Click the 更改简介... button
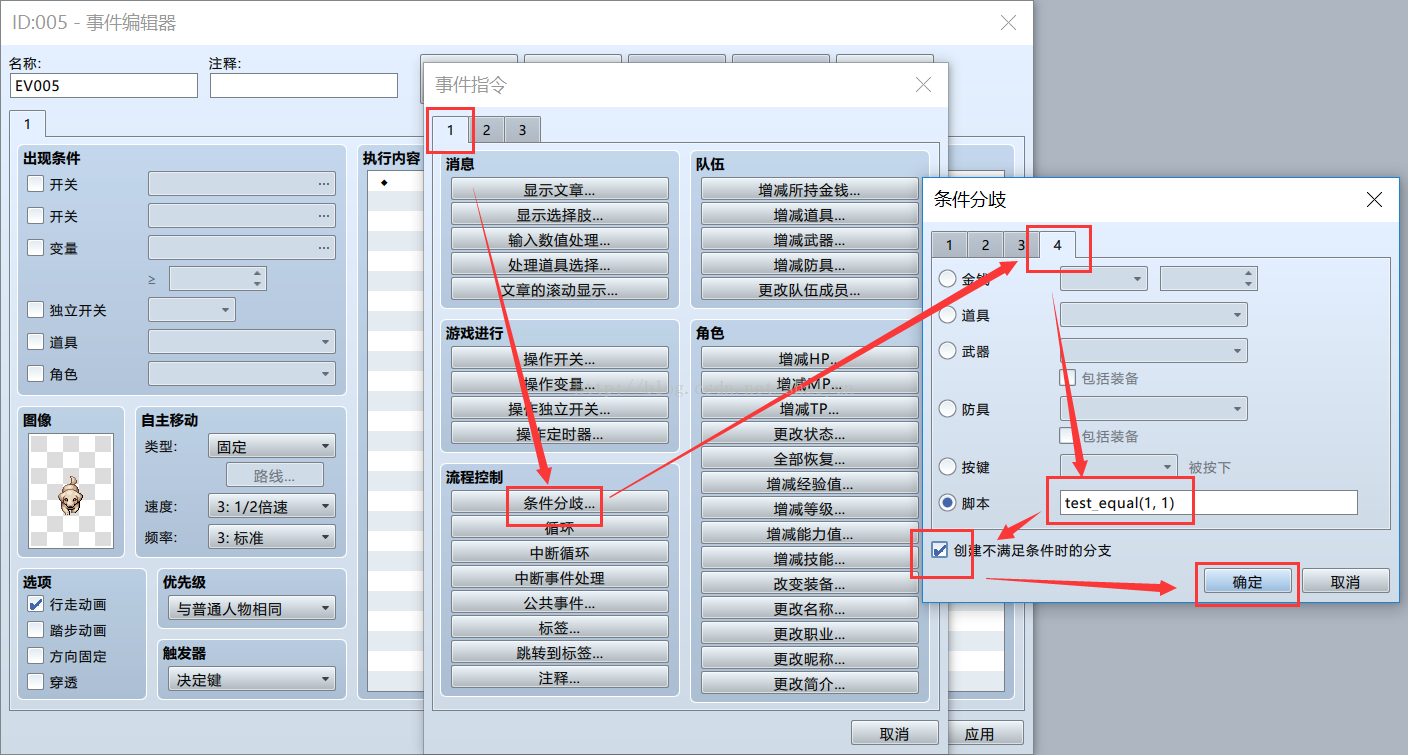This screenshot has width=1408, height=755. pyautogui.click(x=810, y=684)
